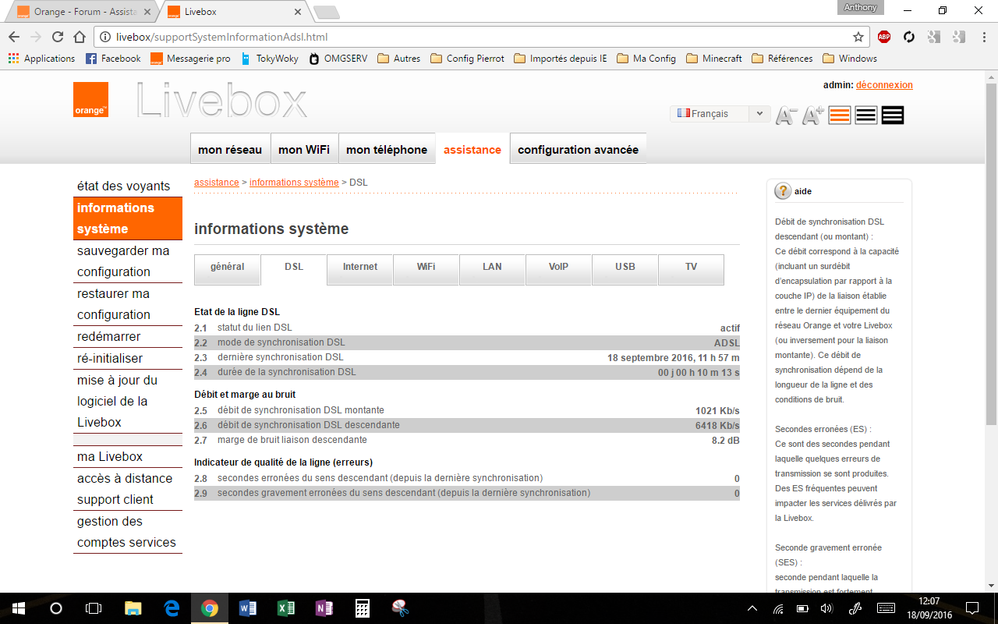Switch to the USB tab

click(x=625, y=269)
